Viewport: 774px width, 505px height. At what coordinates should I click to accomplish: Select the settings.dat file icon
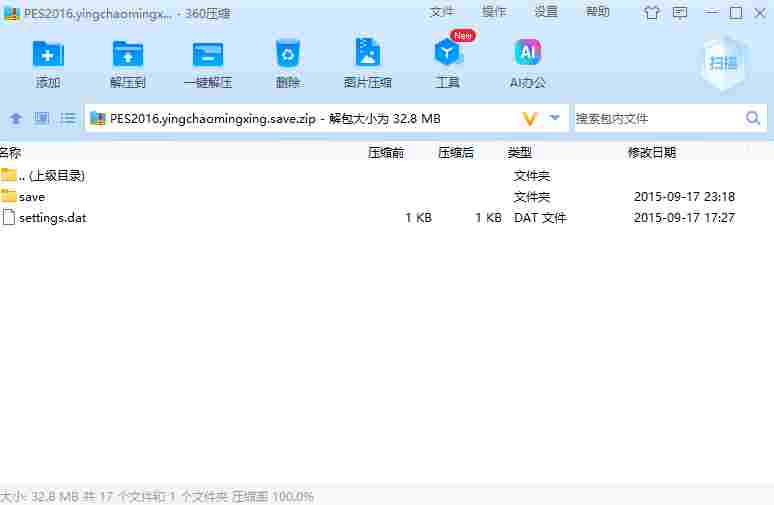8,217
